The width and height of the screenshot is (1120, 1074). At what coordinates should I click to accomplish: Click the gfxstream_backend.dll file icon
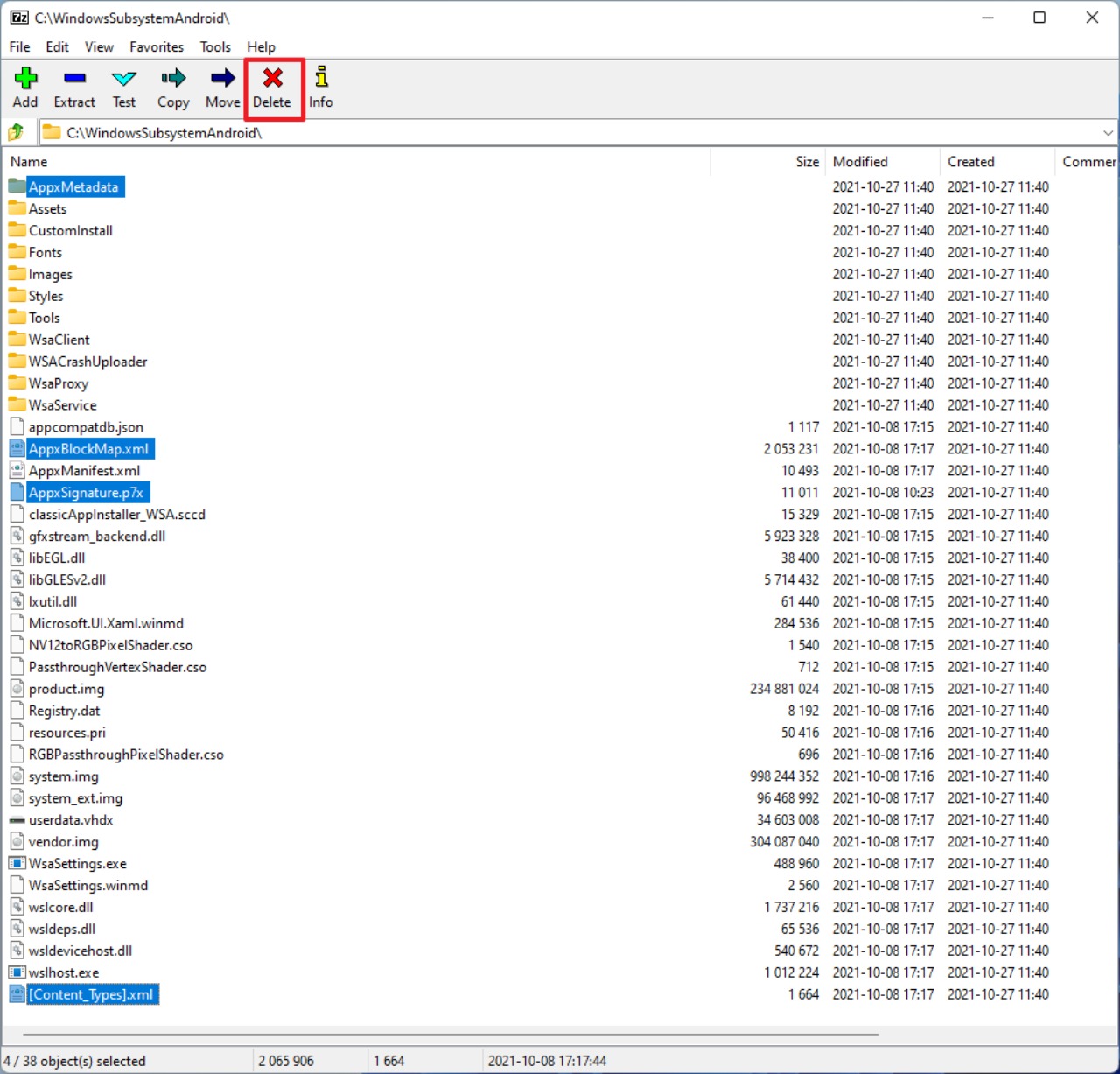pyautogui.click(x=17, y=536)
